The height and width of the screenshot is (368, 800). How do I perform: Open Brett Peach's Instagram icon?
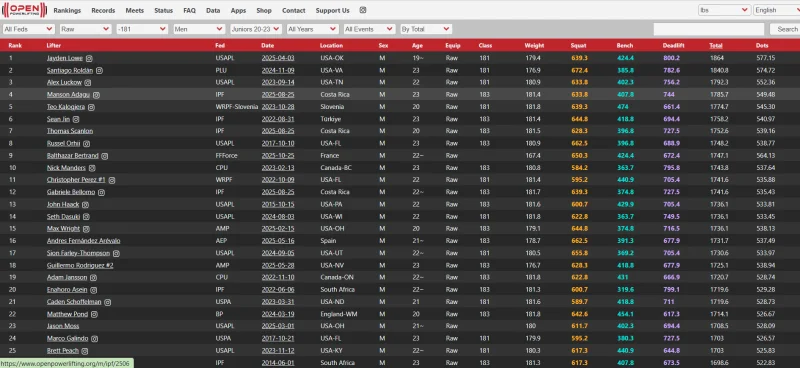85,351
